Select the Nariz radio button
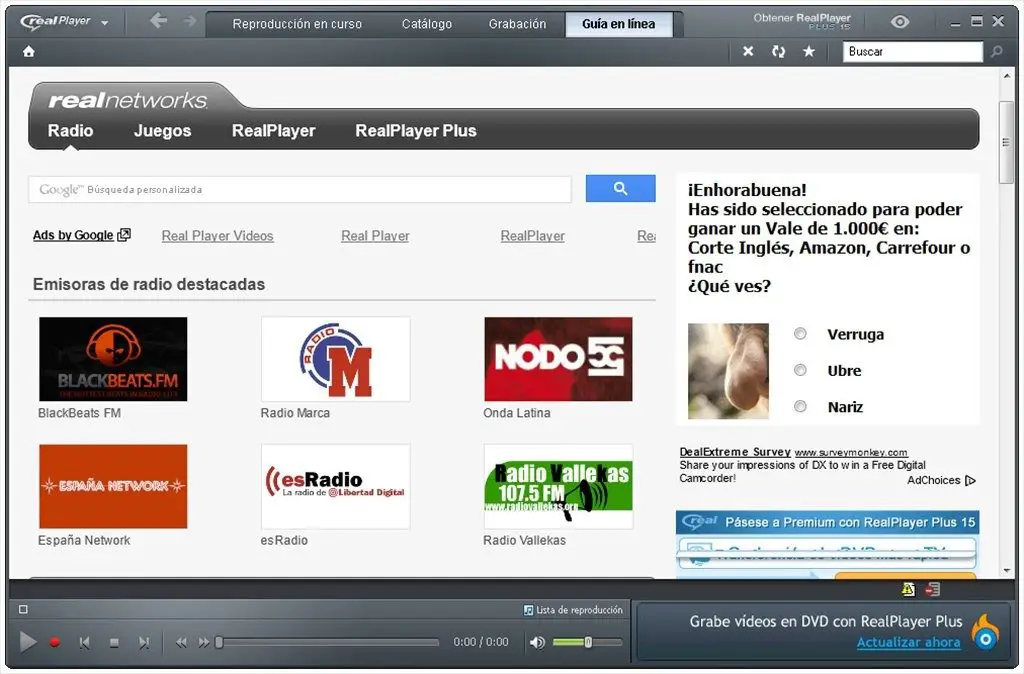This screenshot has width=1024, height=674. click(800, 406)
